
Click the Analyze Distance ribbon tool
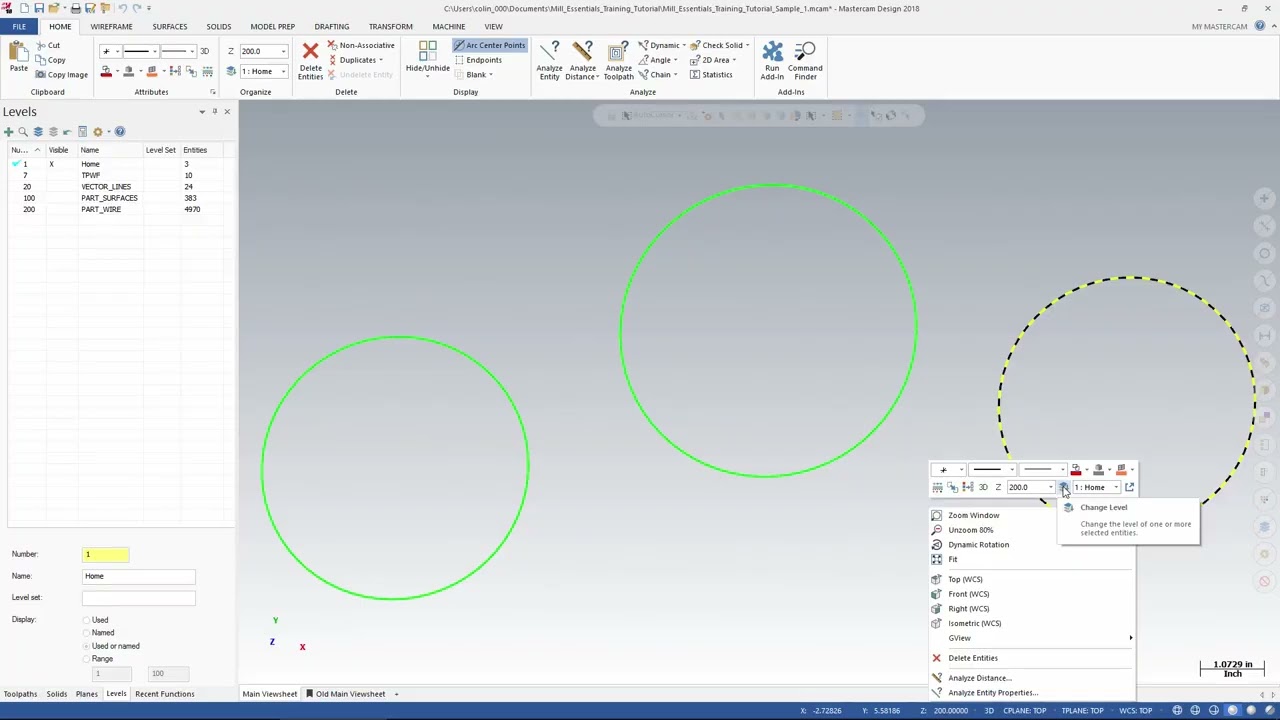tap(582, 60)
